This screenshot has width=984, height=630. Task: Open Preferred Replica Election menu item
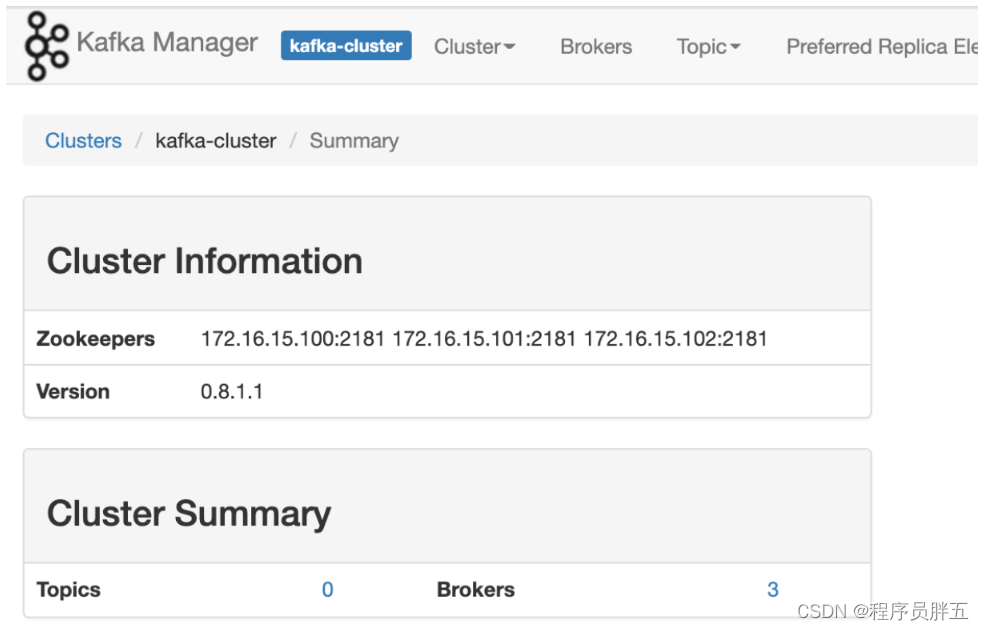882,46
